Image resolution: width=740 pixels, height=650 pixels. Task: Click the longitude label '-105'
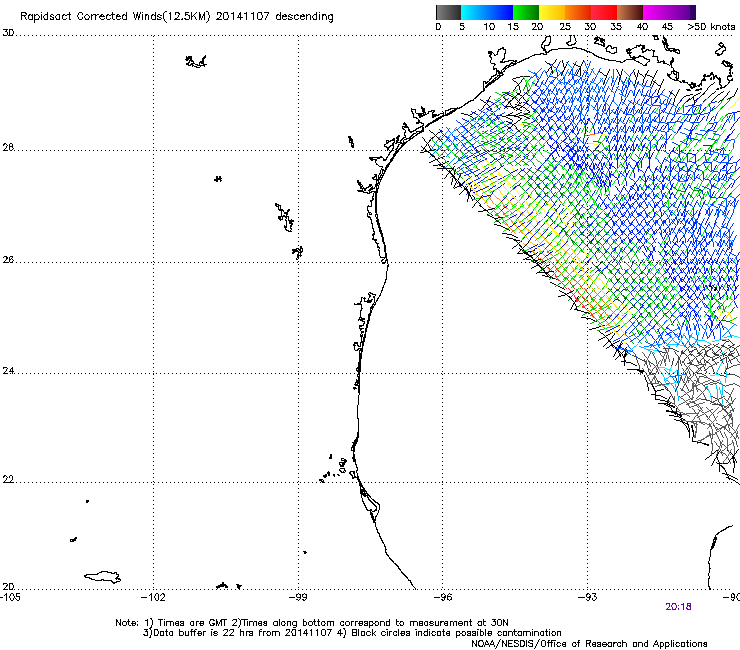coord(10,597)
